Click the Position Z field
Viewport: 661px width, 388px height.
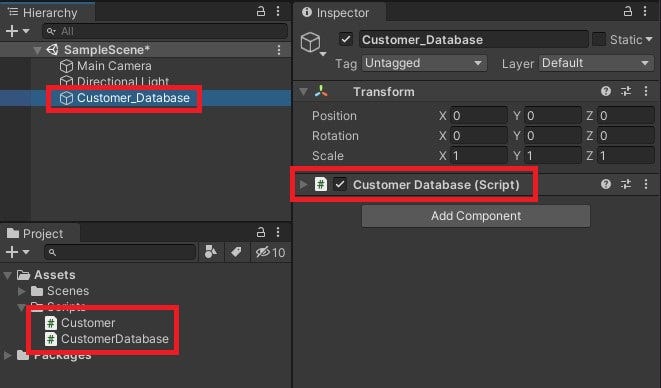pos(626,116)
